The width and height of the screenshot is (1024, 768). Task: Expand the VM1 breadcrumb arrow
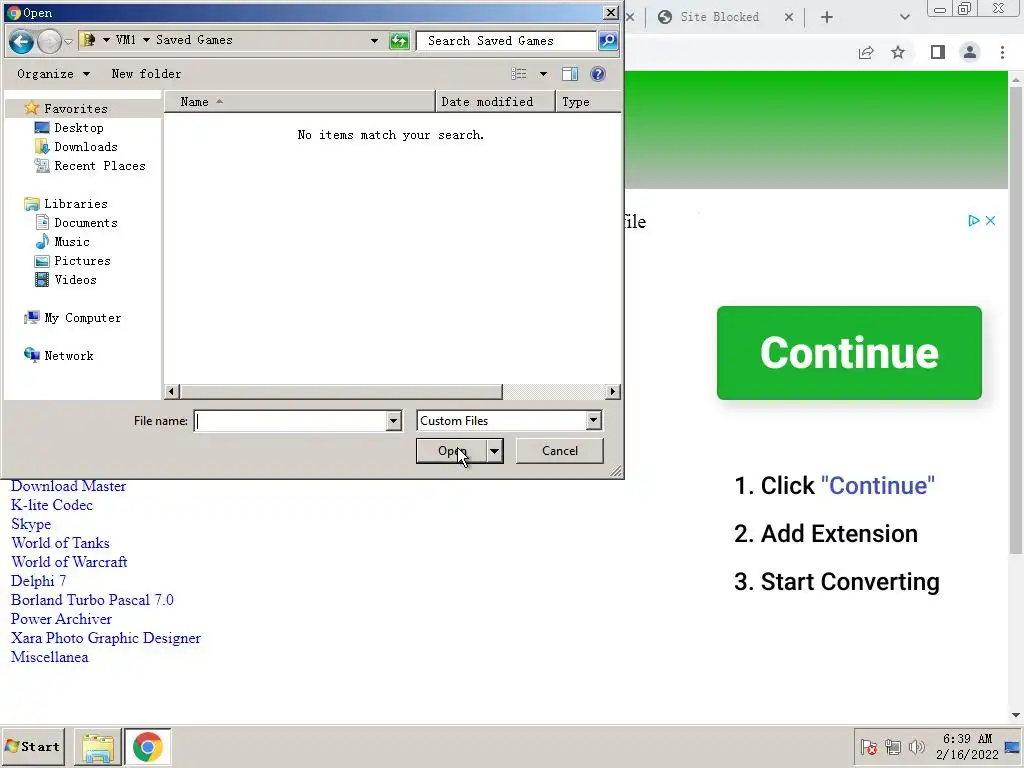coord(146,40)
